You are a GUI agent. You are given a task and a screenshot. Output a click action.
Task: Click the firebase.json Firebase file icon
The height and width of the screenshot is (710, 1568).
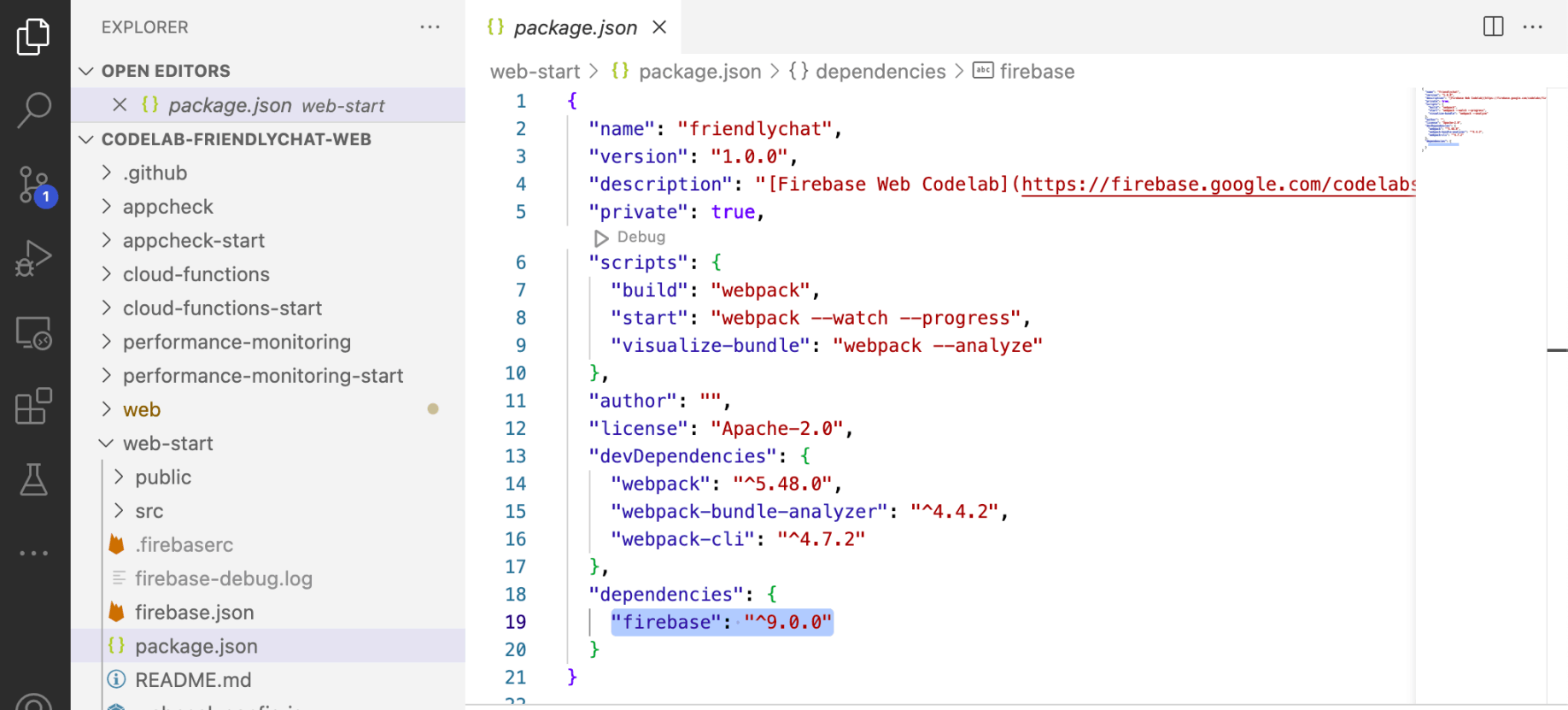pyautogui.click(x=117, y=612)
